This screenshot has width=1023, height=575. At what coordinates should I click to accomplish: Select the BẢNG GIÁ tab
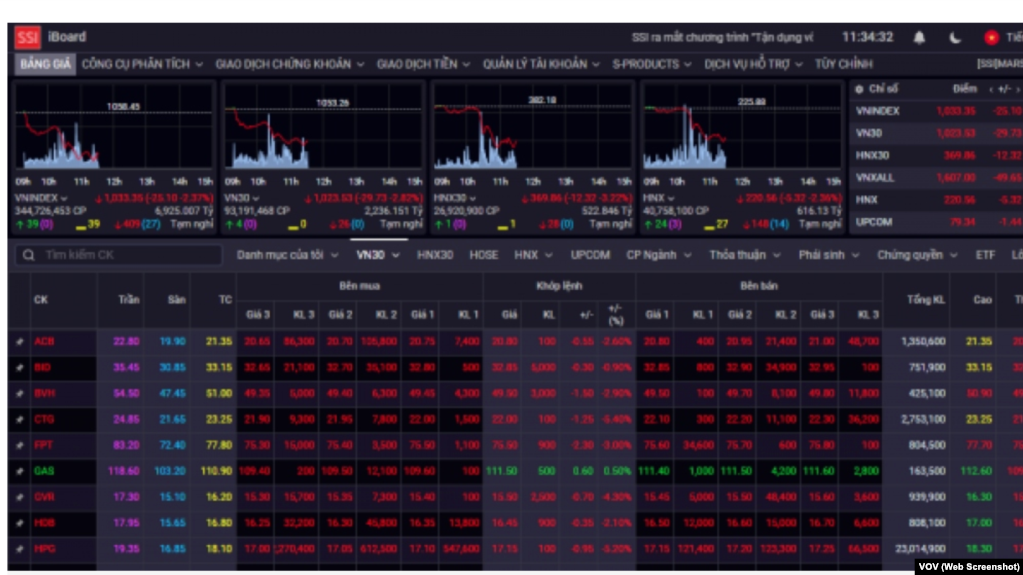click(45, 64)
